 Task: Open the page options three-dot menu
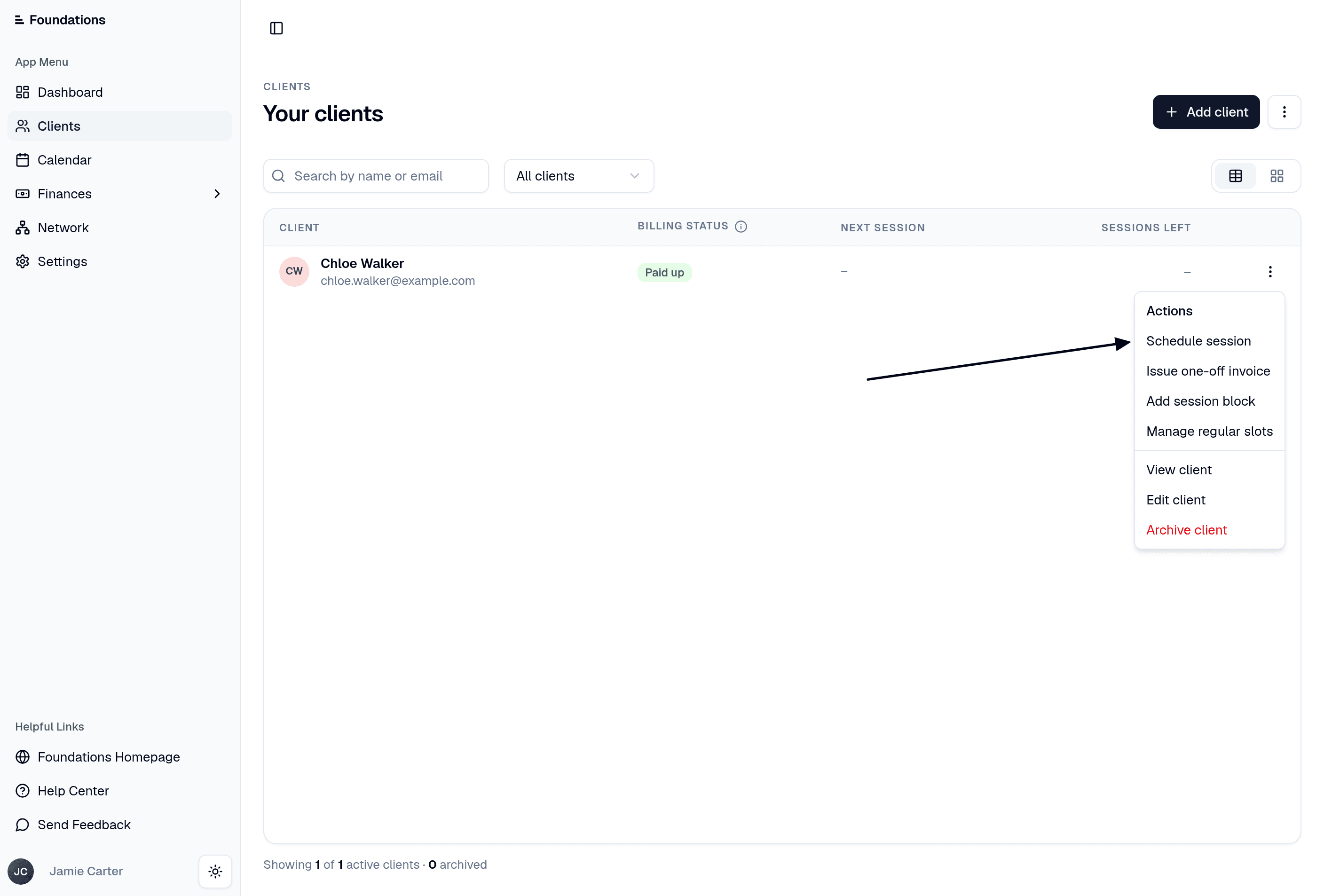[1284, 112]
